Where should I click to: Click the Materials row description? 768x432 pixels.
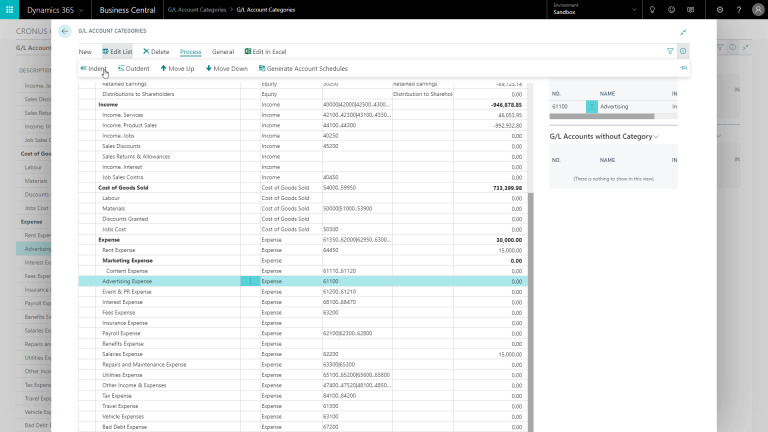[x=114, y=209]
